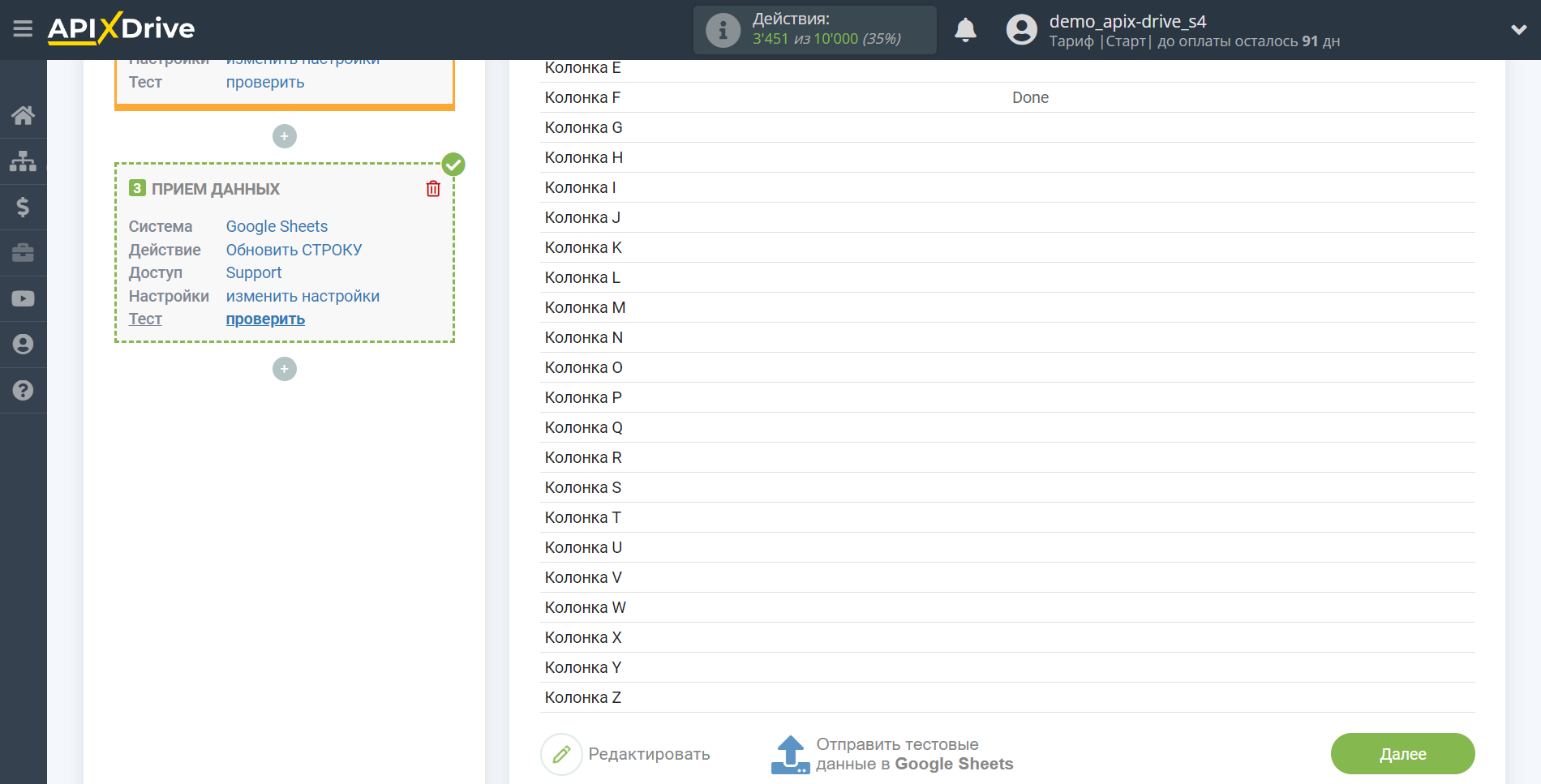1541x784 pixels.
Task: Click the ApiX-Drive logo
Action: 121,28
